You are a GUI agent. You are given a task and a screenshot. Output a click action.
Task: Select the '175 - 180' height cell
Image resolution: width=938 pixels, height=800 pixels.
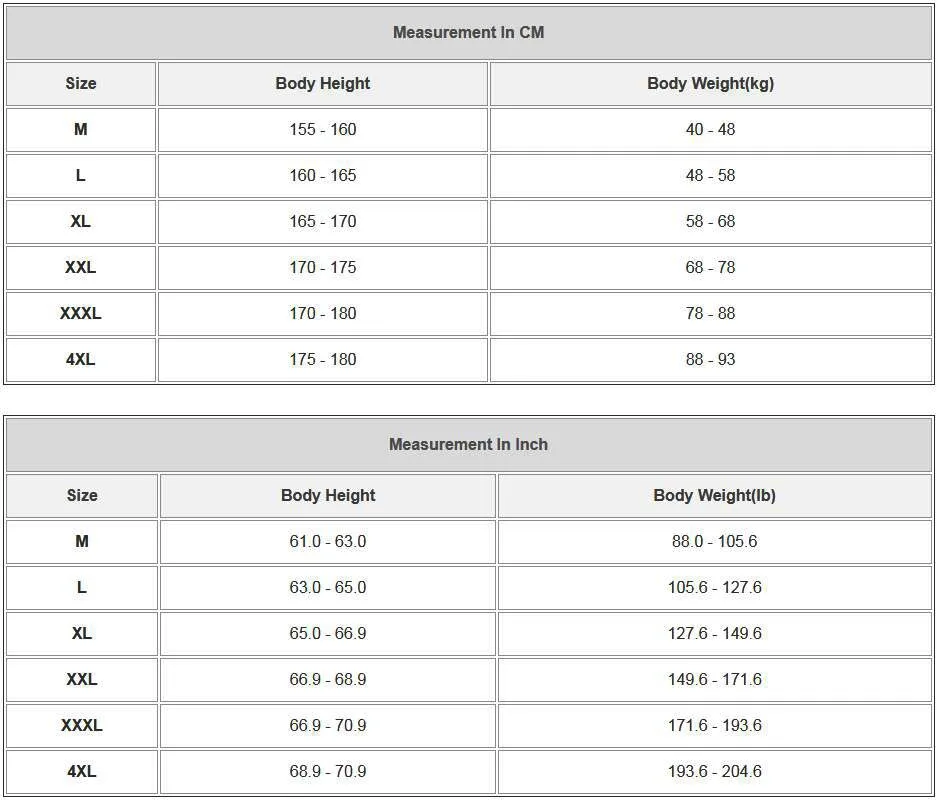point(322,360)
